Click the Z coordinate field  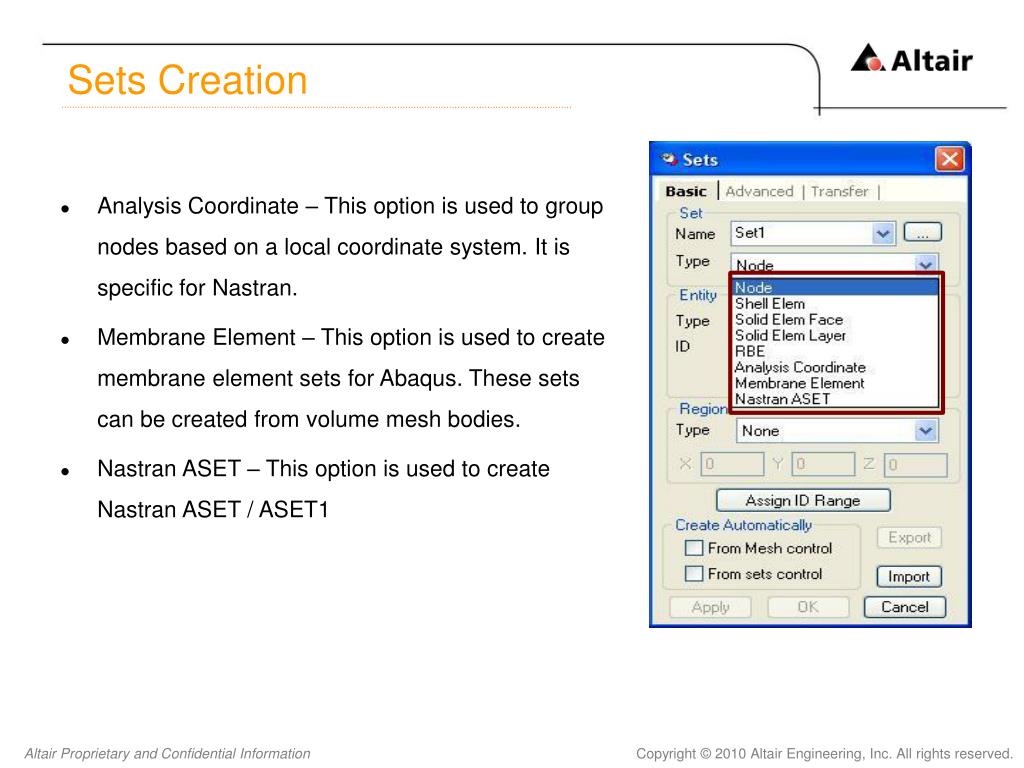click(915, 464)
